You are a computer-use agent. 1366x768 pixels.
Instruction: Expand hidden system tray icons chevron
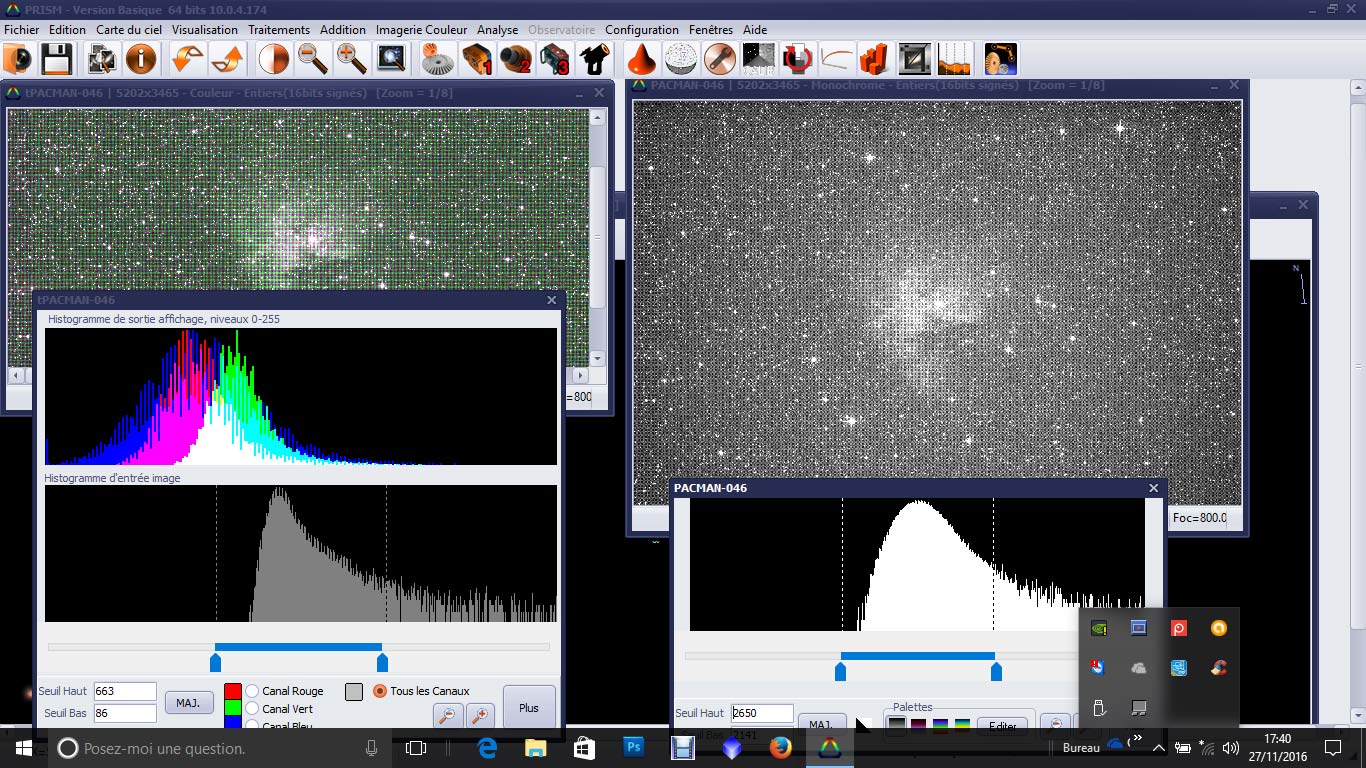[x=1158, y=748]
